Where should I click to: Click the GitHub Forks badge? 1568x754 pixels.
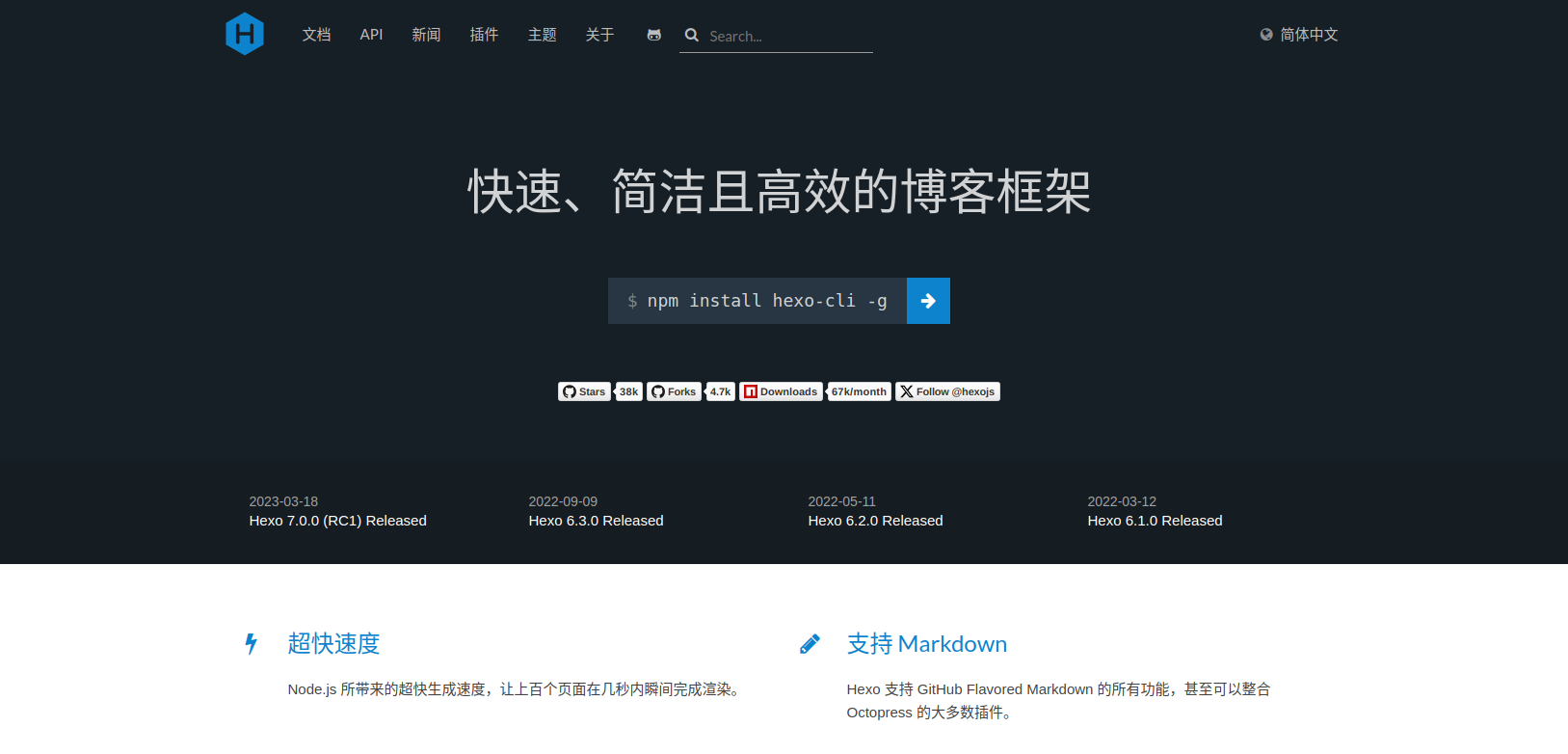(674, 391)
